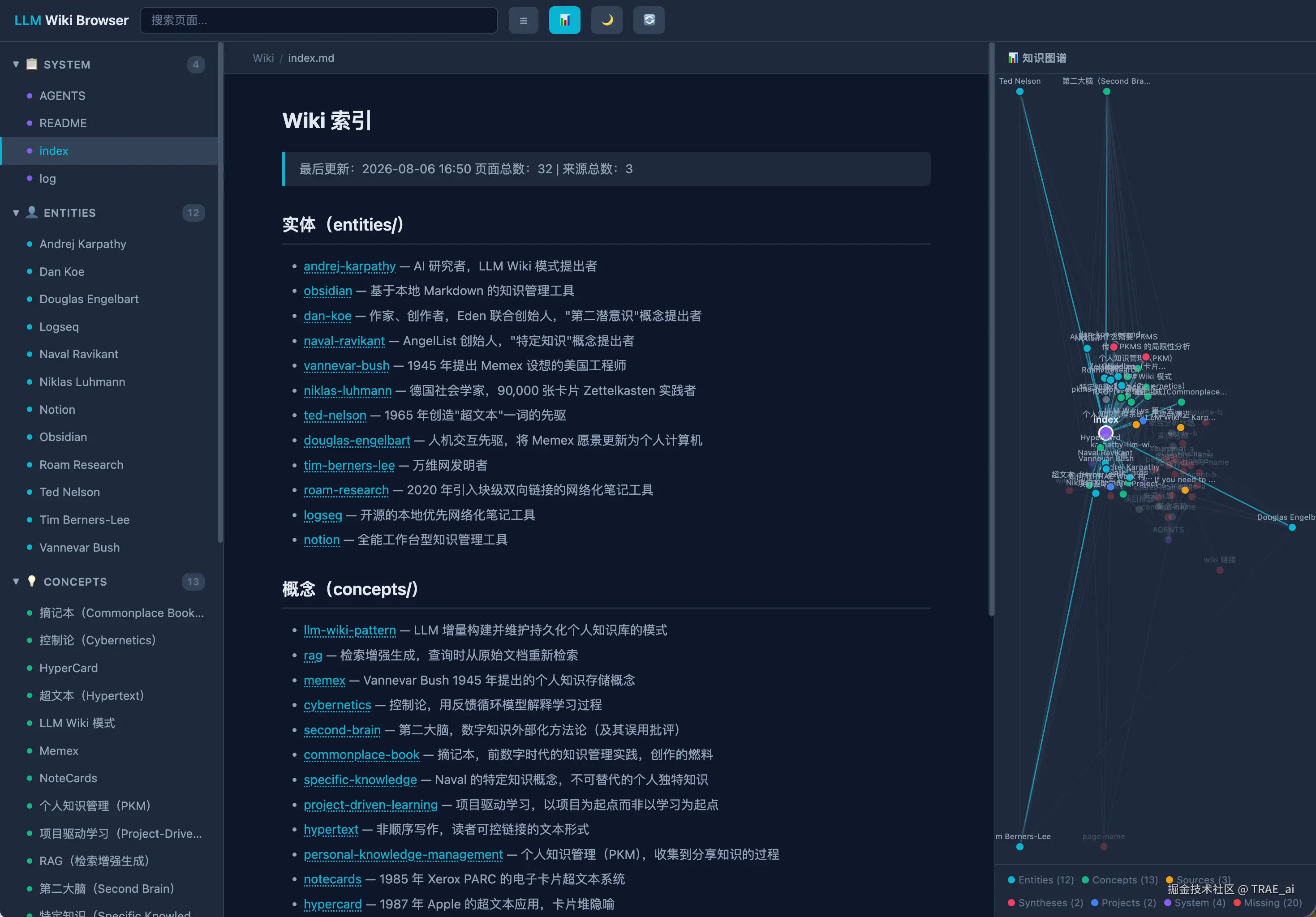Open the llm-wiki-pattern link
Viewport: 1316px width, 917px height.
(x=350, y=630)
